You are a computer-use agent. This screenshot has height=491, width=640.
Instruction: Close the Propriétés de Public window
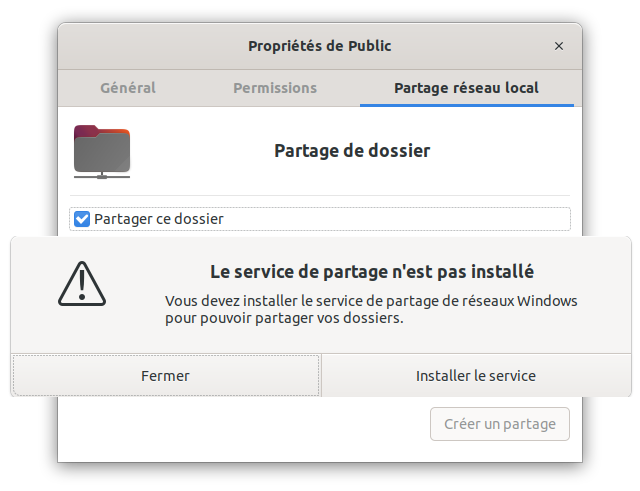tap(559, 46)
